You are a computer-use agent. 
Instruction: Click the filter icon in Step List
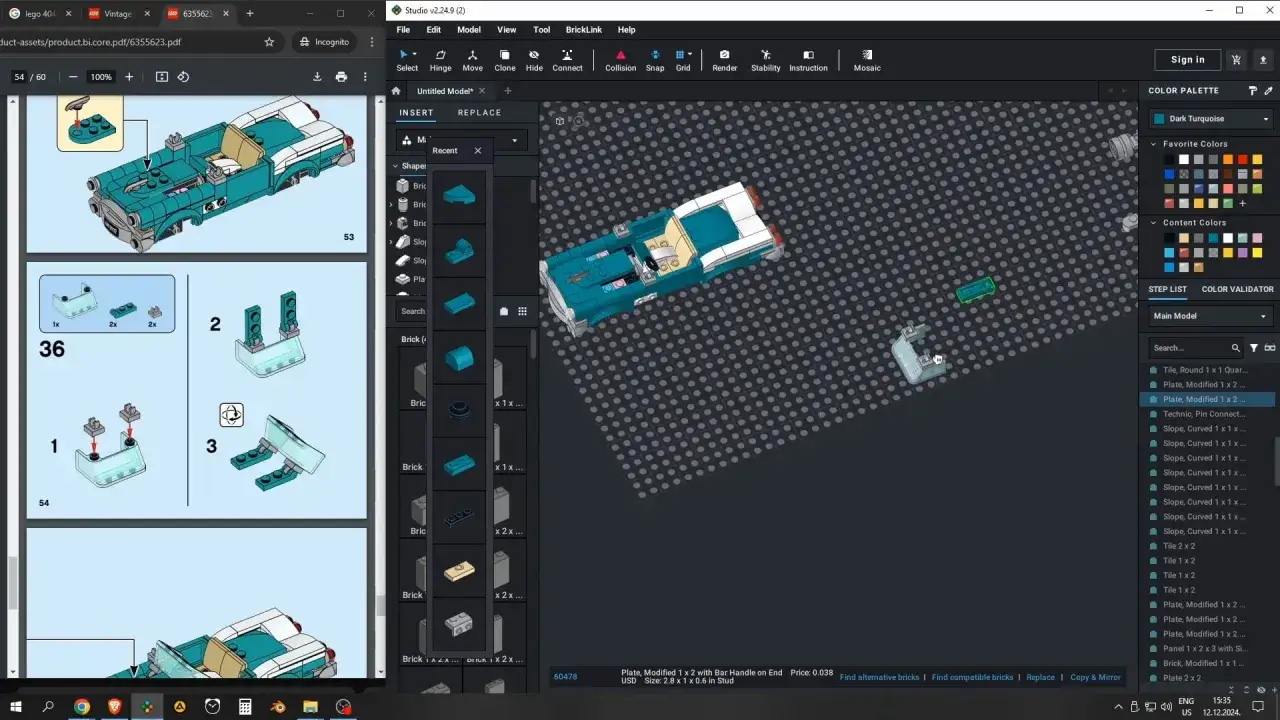(x=1254, y=348)
